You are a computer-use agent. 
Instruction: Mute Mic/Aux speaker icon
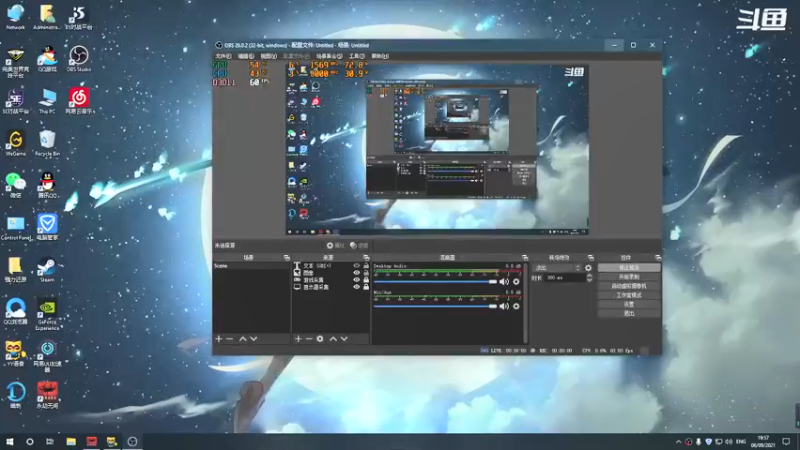tap(504, 306)
